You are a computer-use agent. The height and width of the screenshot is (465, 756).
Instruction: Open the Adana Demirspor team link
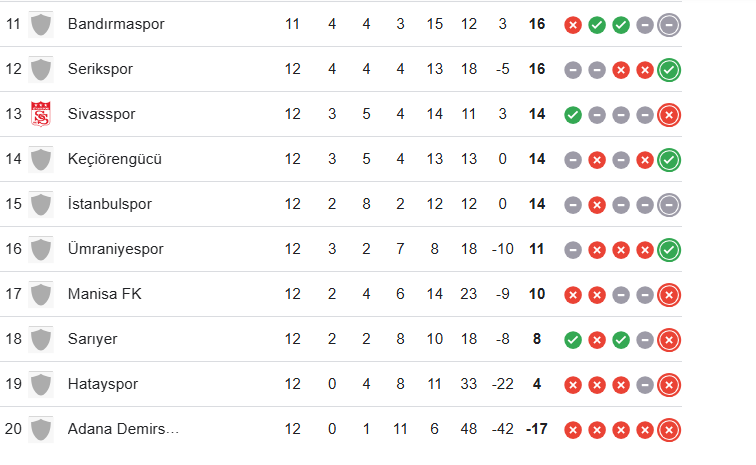123,429
